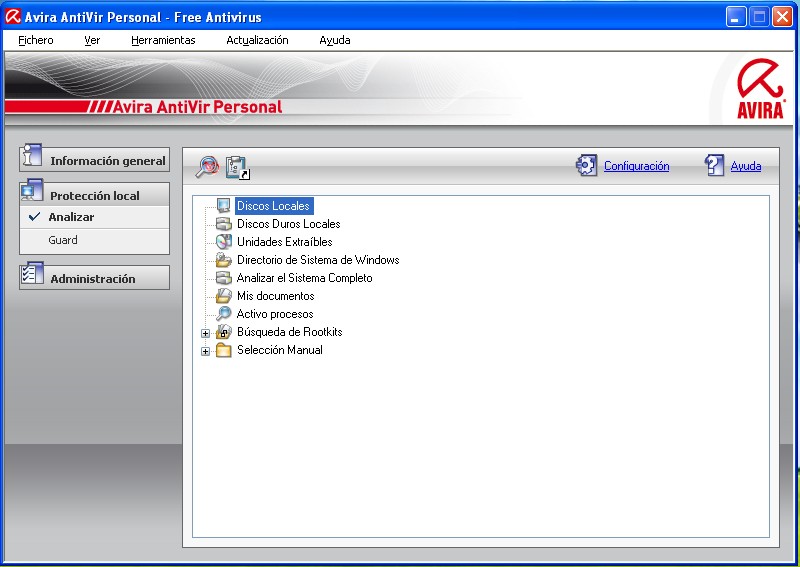
Task: Click the Selección Manual folder icon
Action: click(x=223, y=350)
